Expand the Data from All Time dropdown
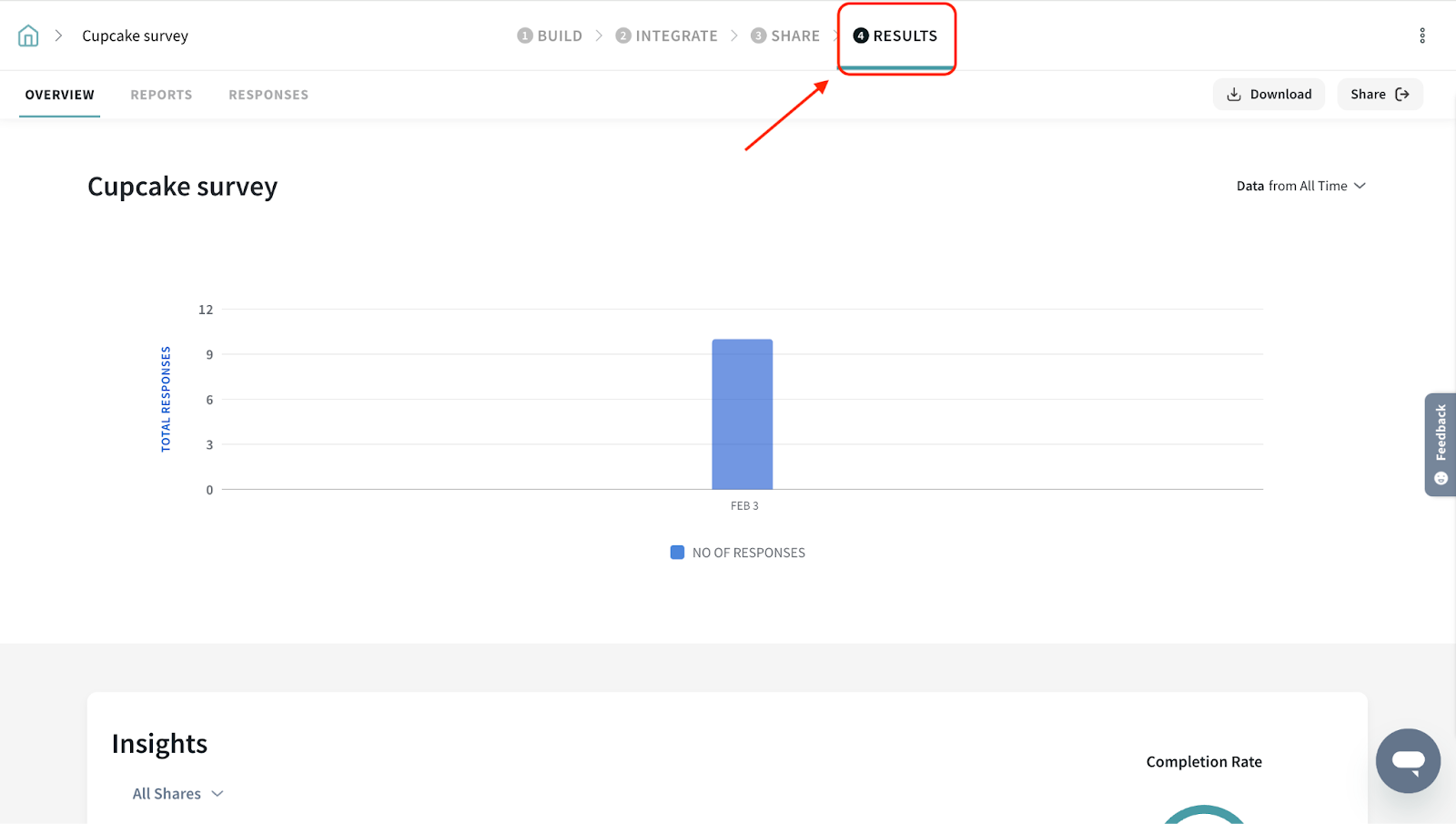 1300,186
